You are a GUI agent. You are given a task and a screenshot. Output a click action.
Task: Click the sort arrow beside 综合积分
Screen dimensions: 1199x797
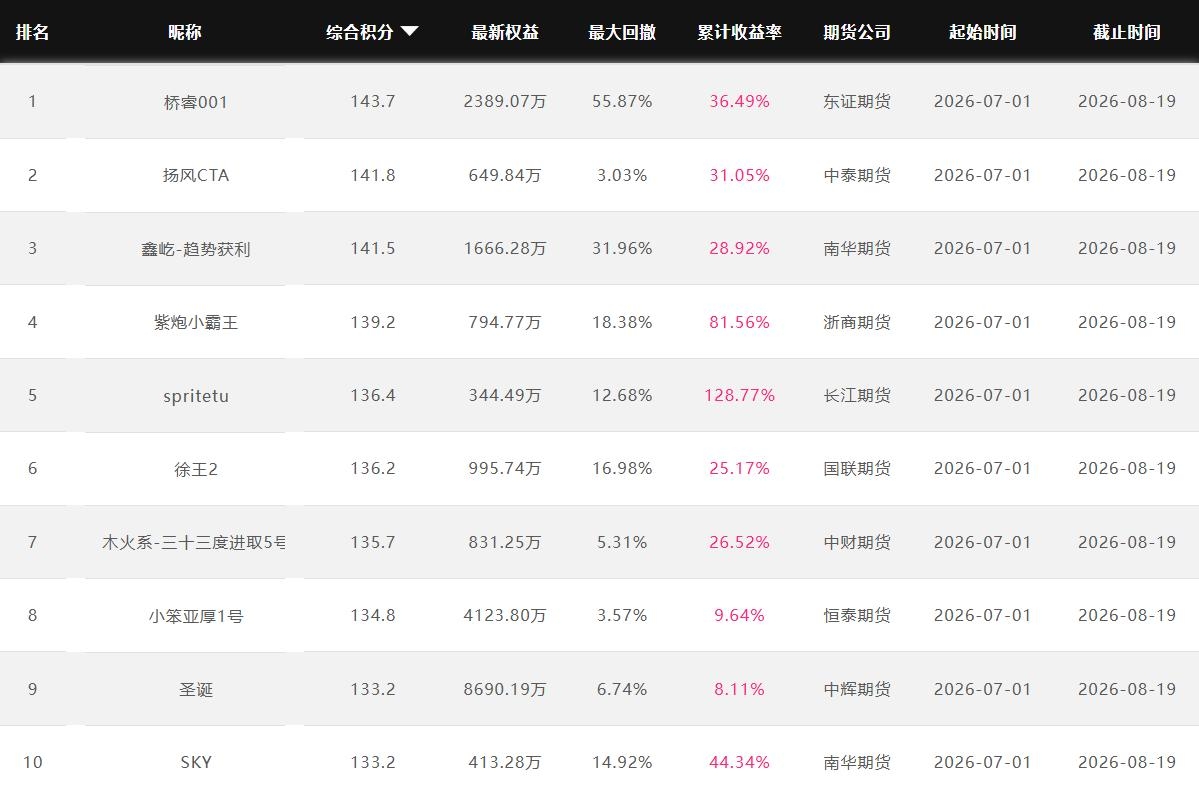point(410,31)
